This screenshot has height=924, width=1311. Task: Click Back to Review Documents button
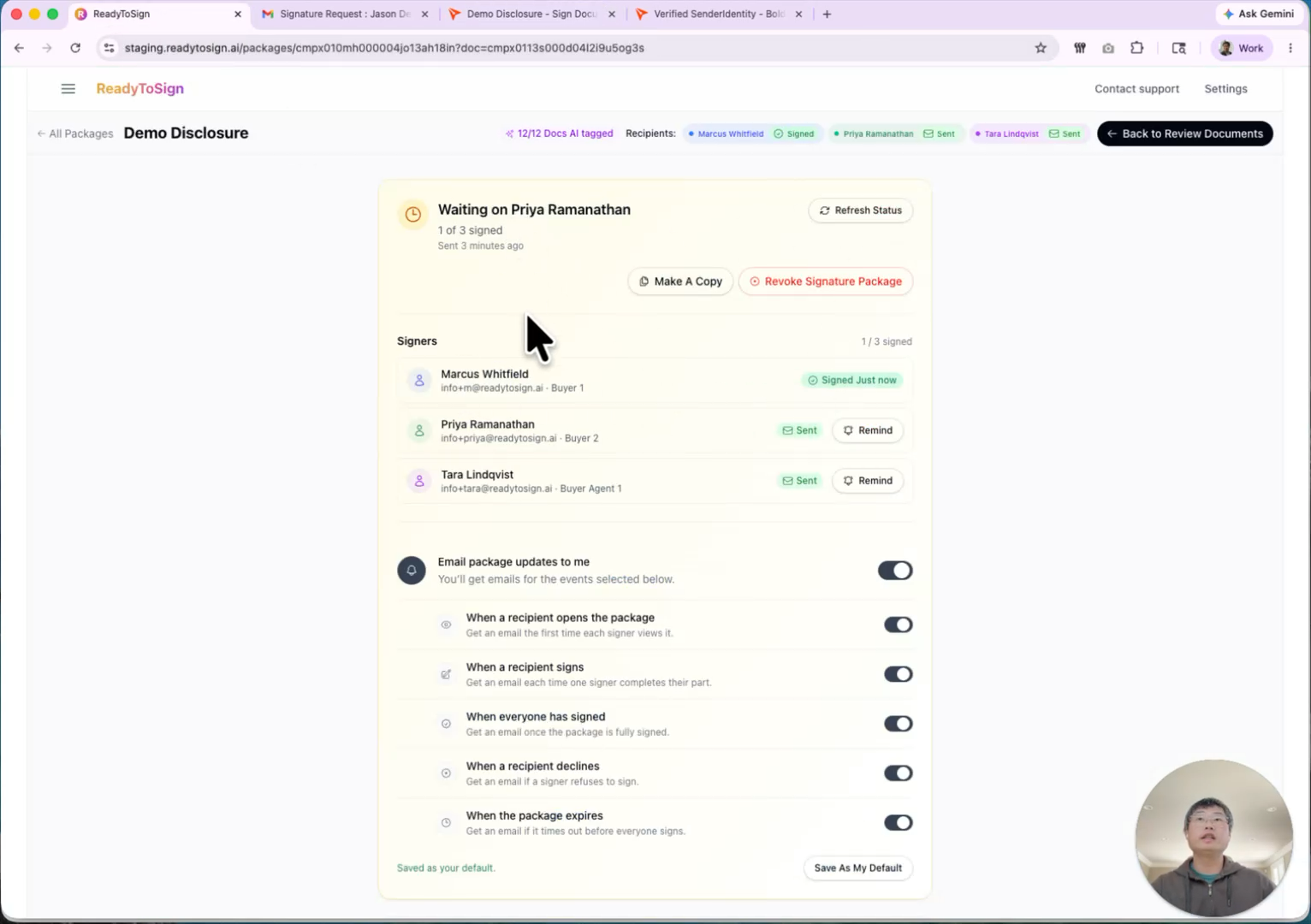[x=1185, y=133]
